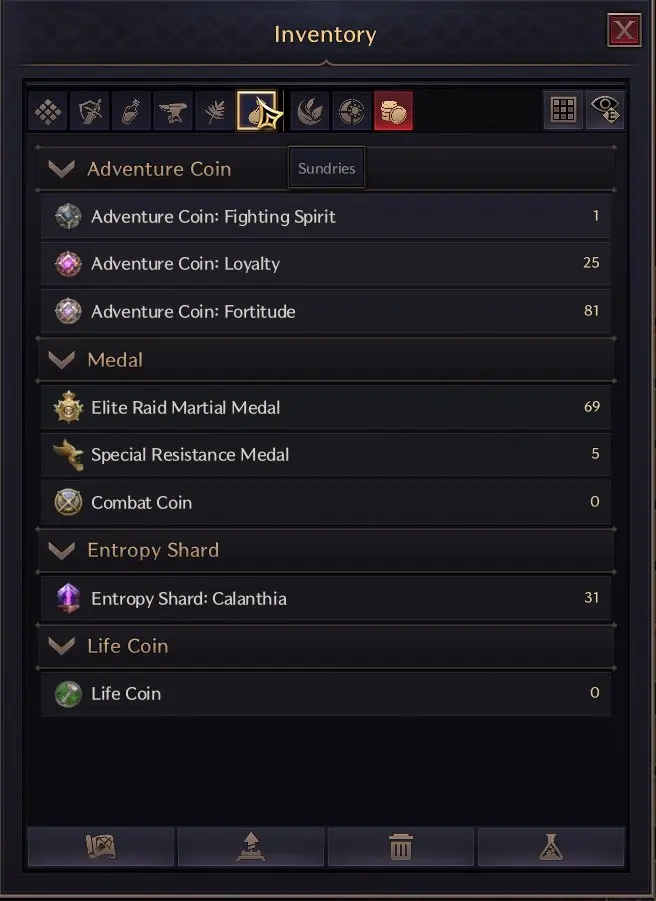Screen dimensions: 656x901
Task: Open the leaf gathering materials tab
Action: (x=214, y=111)
